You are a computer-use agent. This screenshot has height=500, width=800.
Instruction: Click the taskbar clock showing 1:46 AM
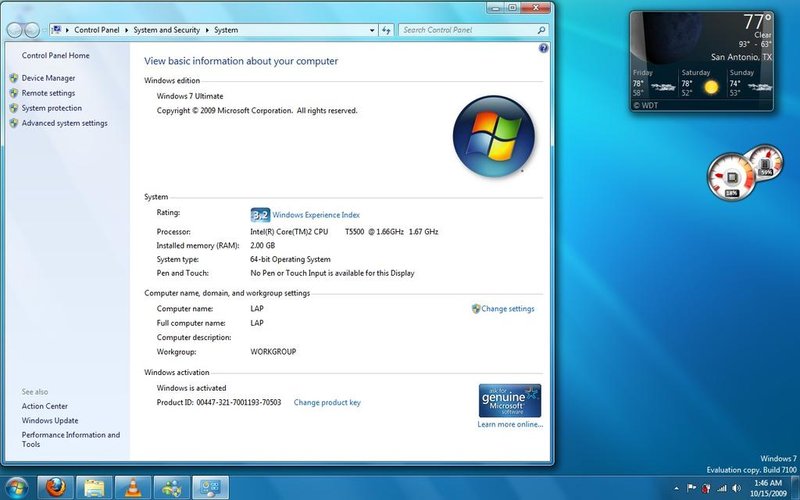768,488
